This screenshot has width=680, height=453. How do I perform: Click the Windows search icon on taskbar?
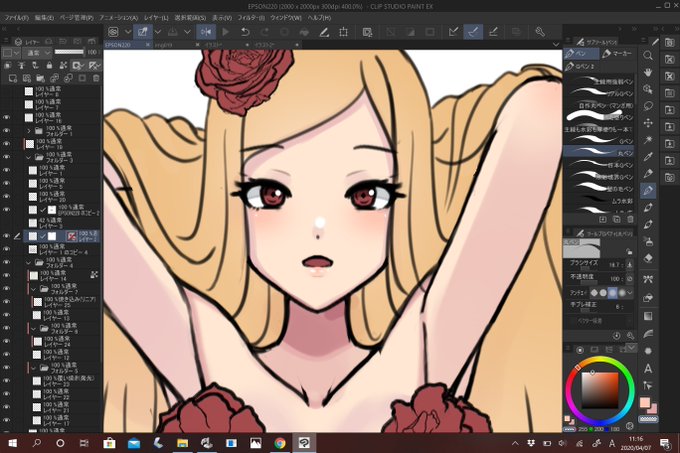coord(36,443)
